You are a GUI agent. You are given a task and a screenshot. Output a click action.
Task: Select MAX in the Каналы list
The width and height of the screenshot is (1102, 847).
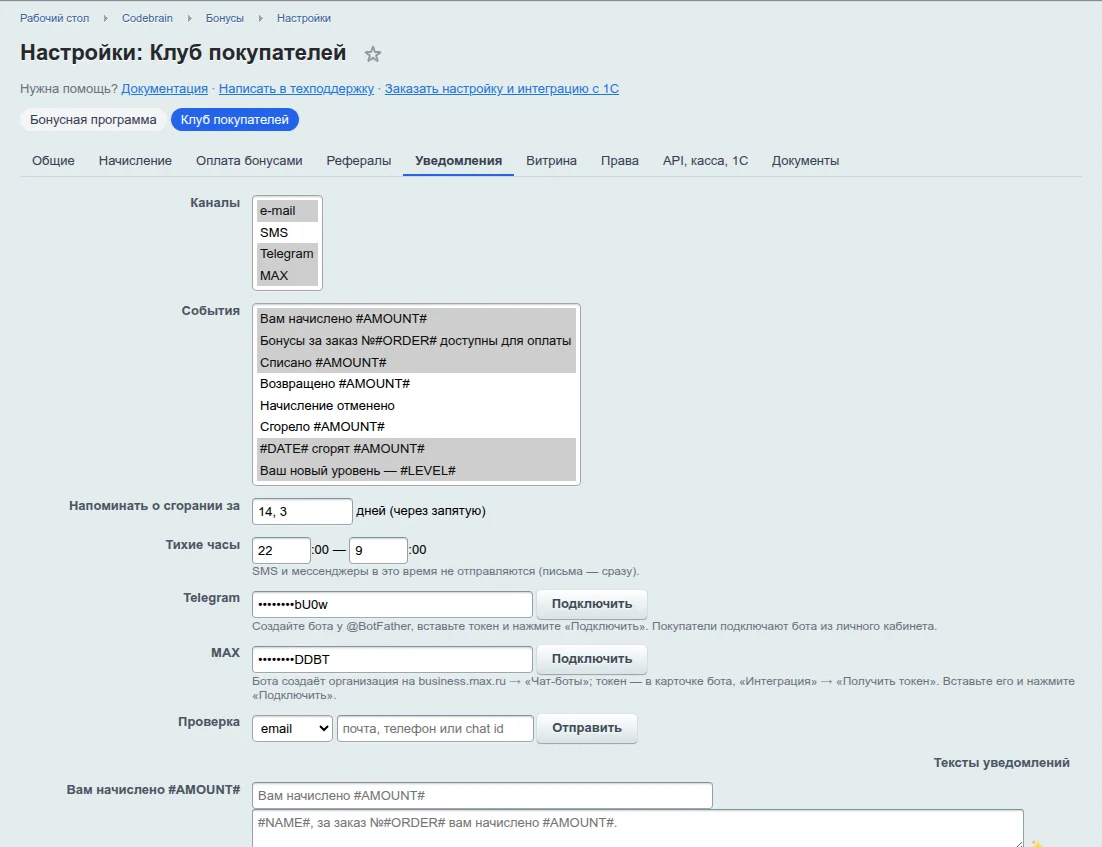coord(287,276)
